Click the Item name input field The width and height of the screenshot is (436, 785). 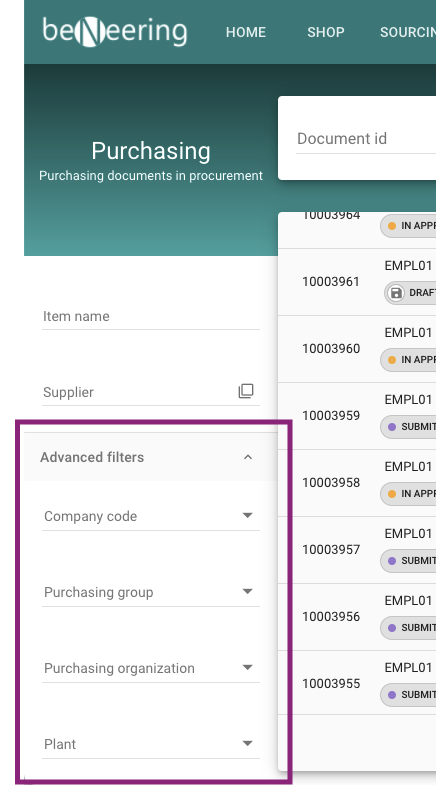(151, 316)
